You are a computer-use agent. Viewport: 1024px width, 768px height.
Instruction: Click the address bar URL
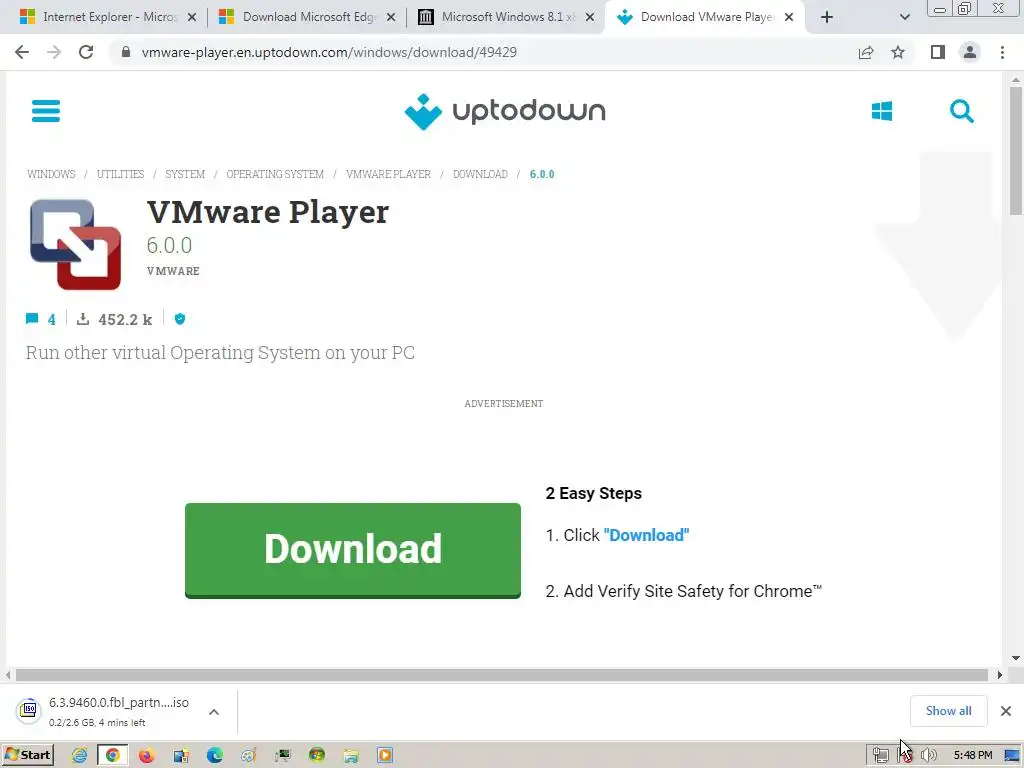329,52
